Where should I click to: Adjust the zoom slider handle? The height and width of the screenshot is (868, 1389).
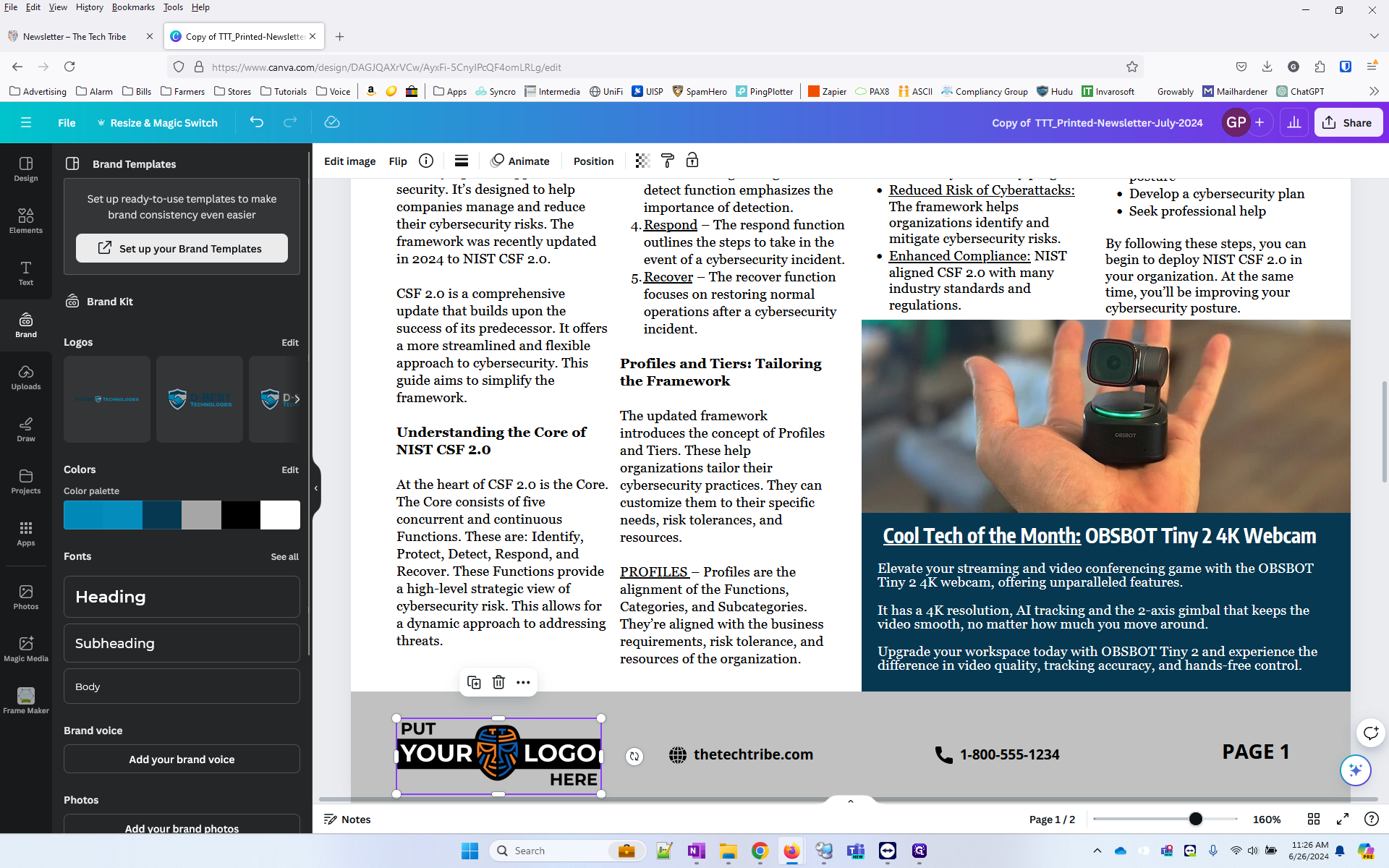(1195, 819)
